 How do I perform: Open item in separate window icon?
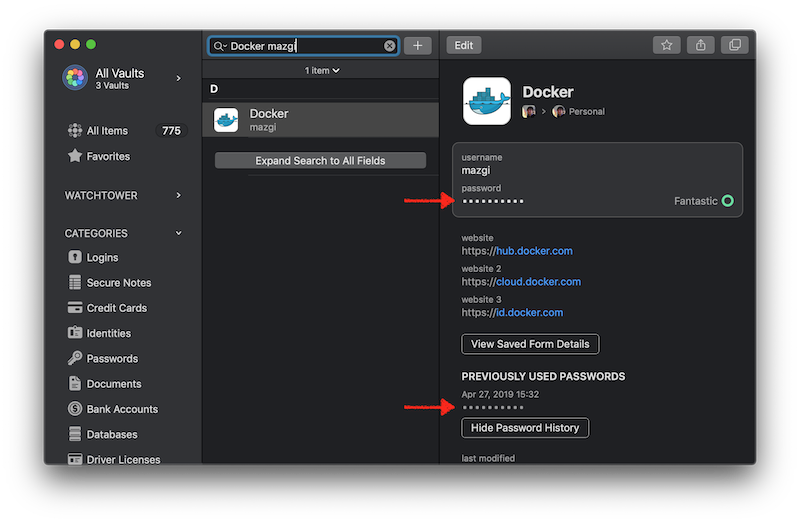735,45
